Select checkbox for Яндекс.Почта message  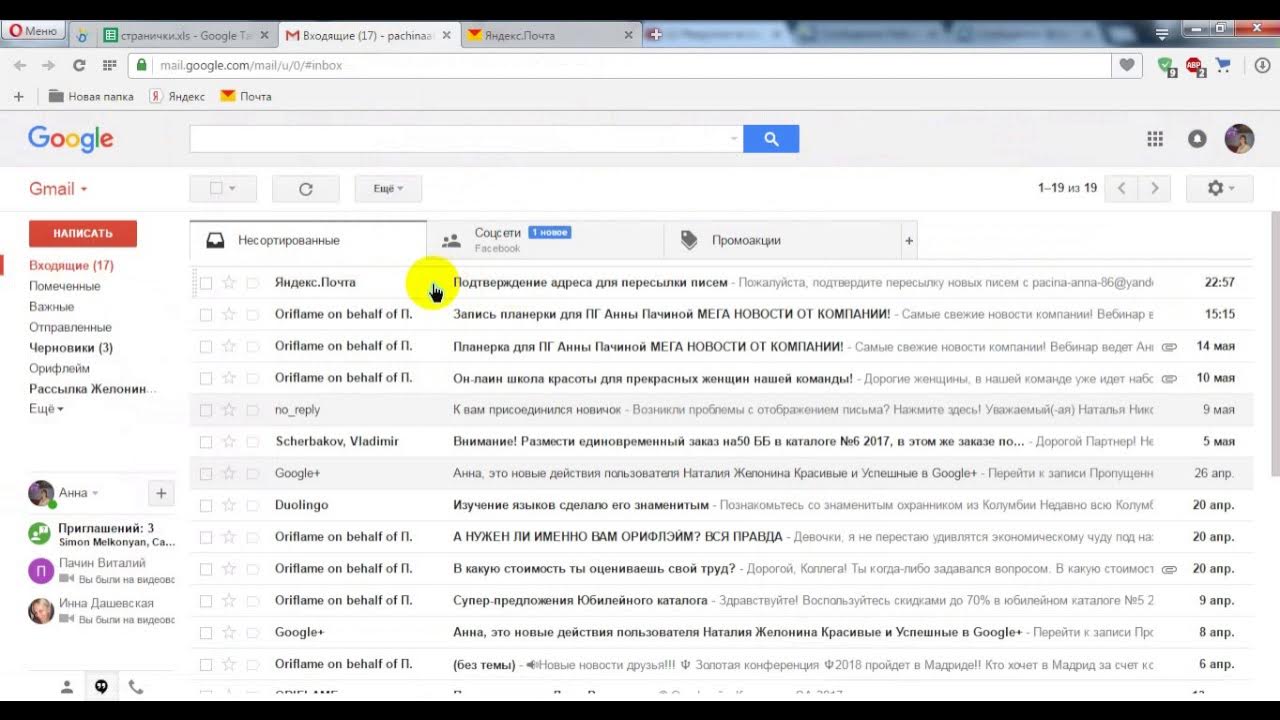pos(205,283)
